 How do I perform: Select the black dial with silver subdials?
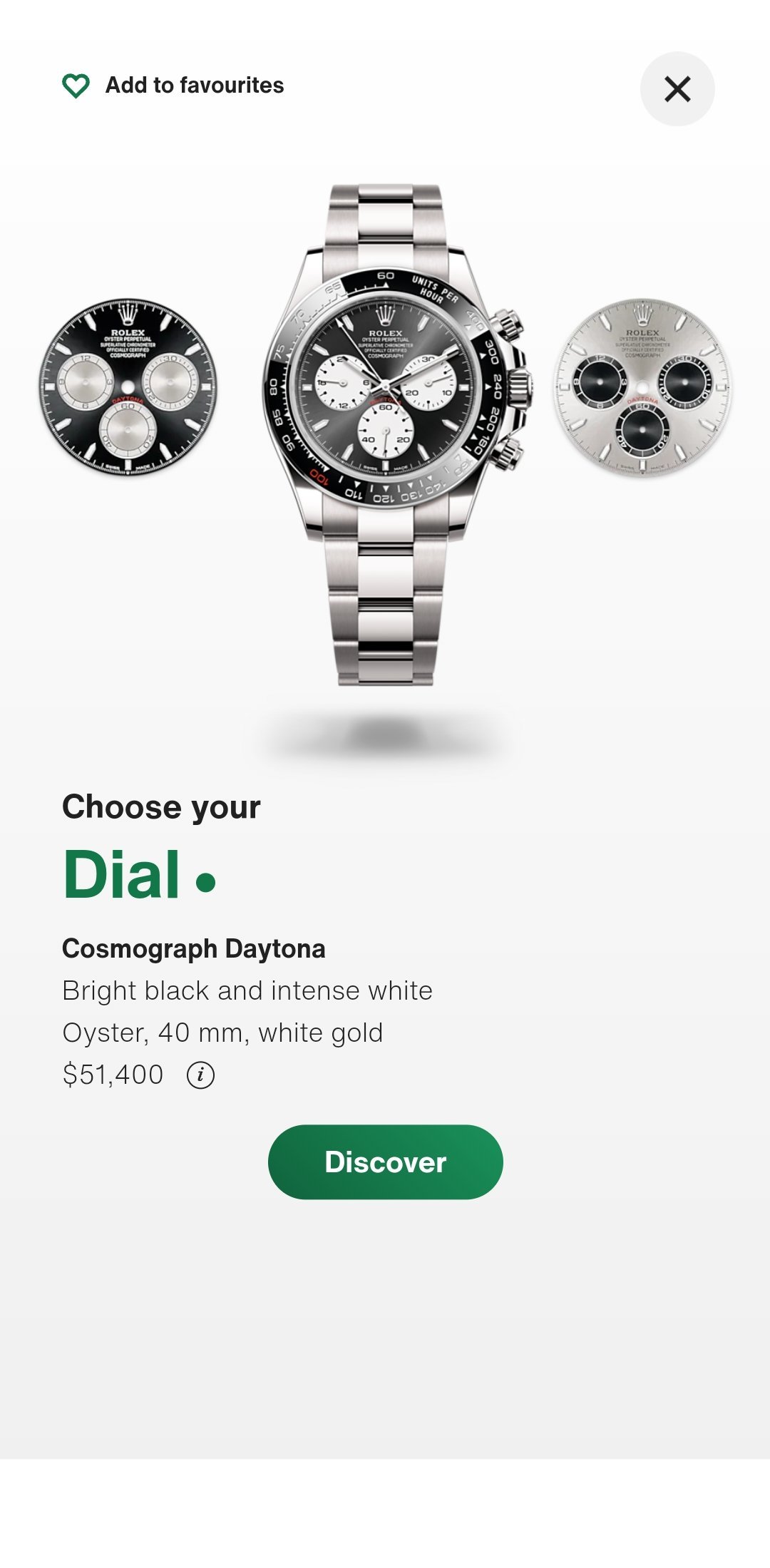click(128, 387)
